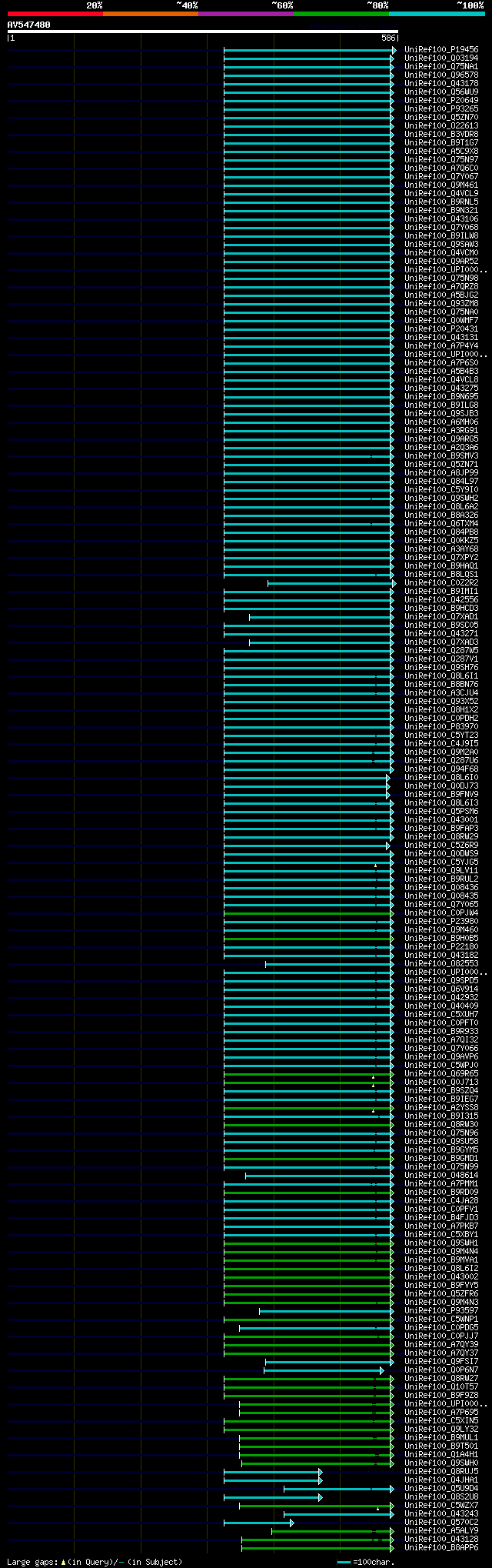Open hit UniRef100_O82553
The image size is (492, 1568).
(441, 964)
